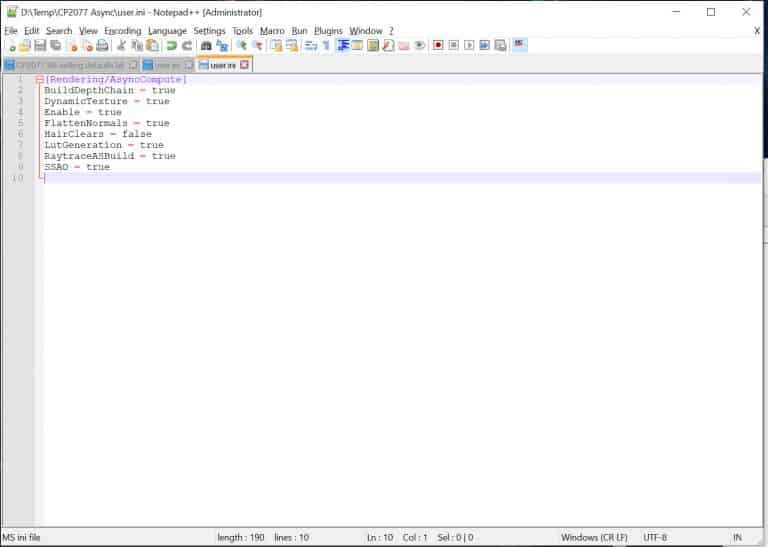Close the active user.ini tab

(244, 65)
